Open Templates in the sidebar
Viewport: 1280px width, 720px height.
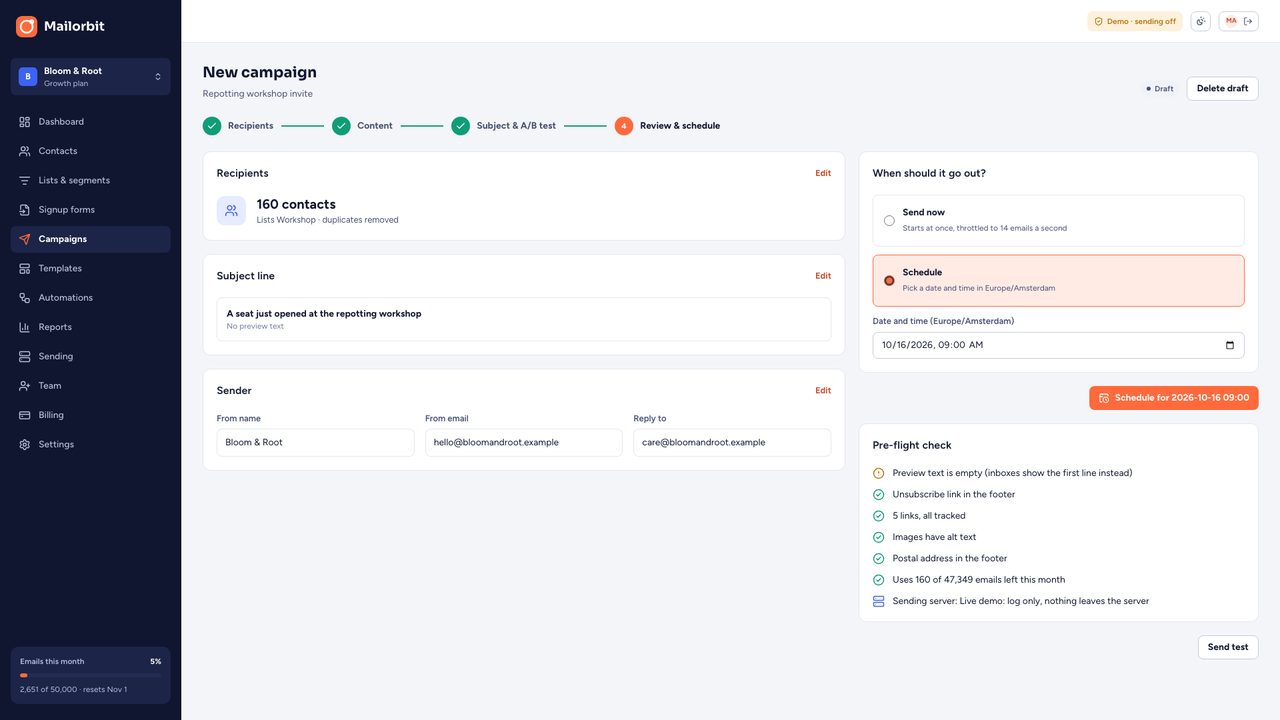[91, 268]
